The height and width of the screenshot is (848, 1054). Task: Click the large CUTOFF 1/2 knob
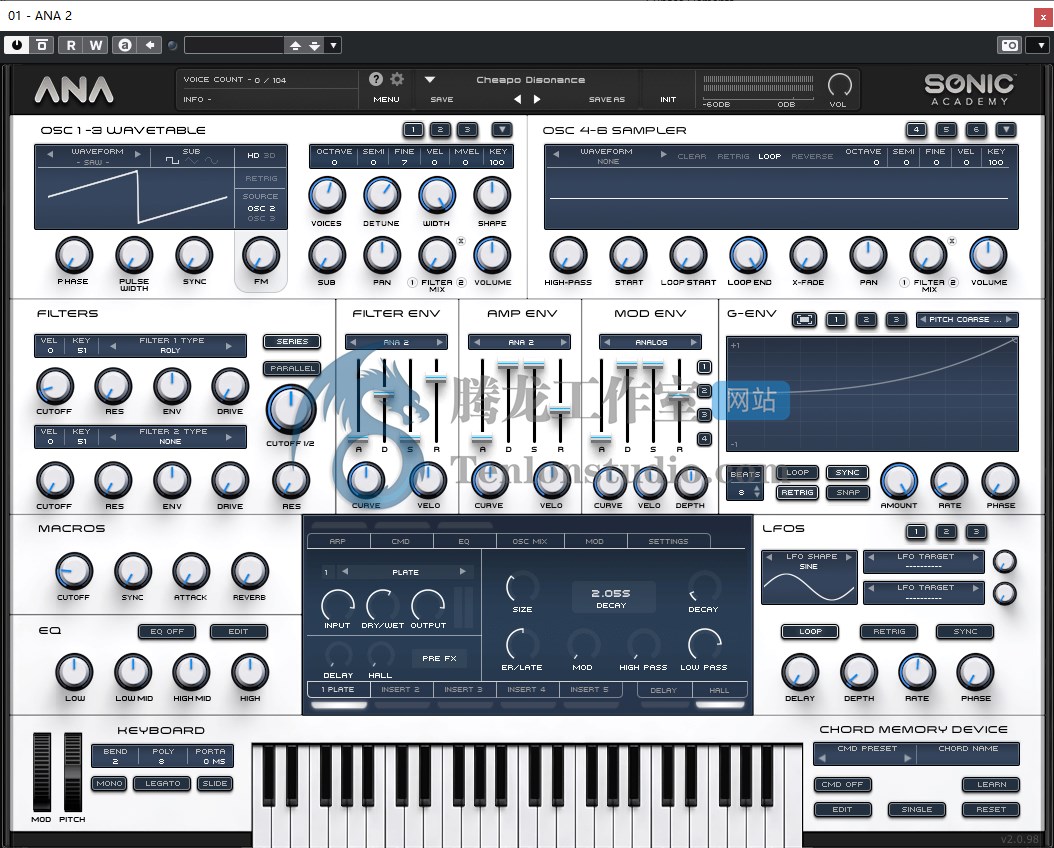tap(290, 410)
